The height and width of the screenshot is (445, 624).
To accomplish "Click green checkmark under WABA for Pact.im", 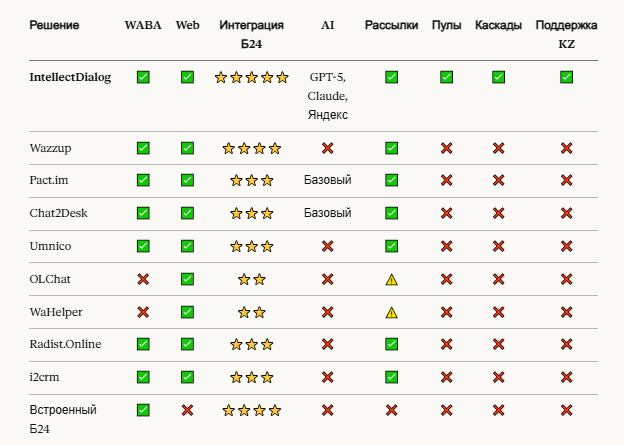I will [143, 181].
